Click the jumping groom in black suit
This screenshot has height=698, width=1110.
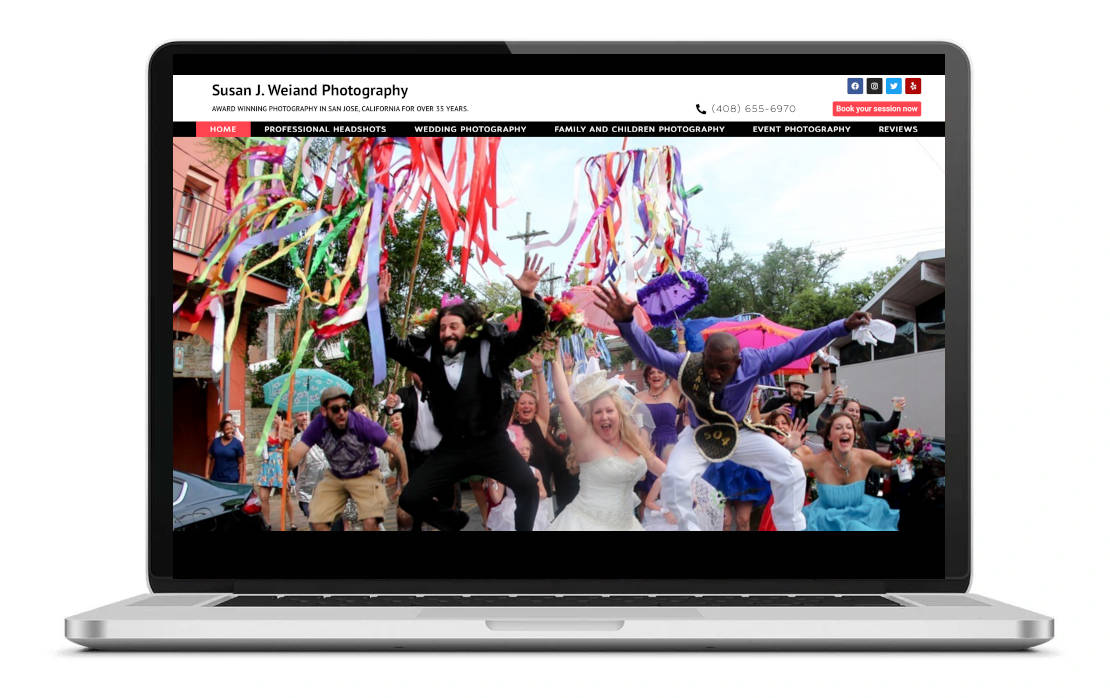click(452, 400)
